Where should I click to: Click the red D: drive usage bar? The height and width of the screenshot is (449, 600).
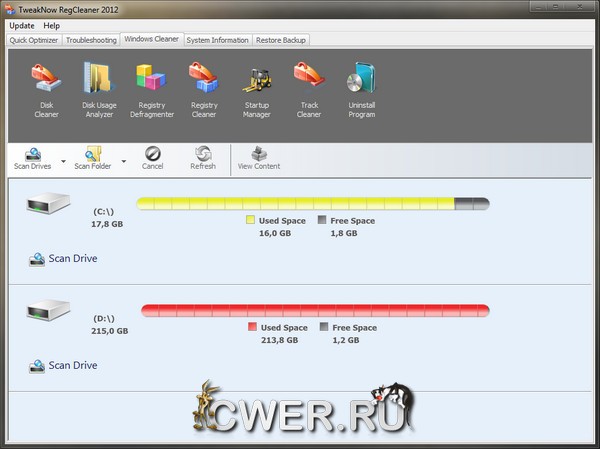pos(315,310)
